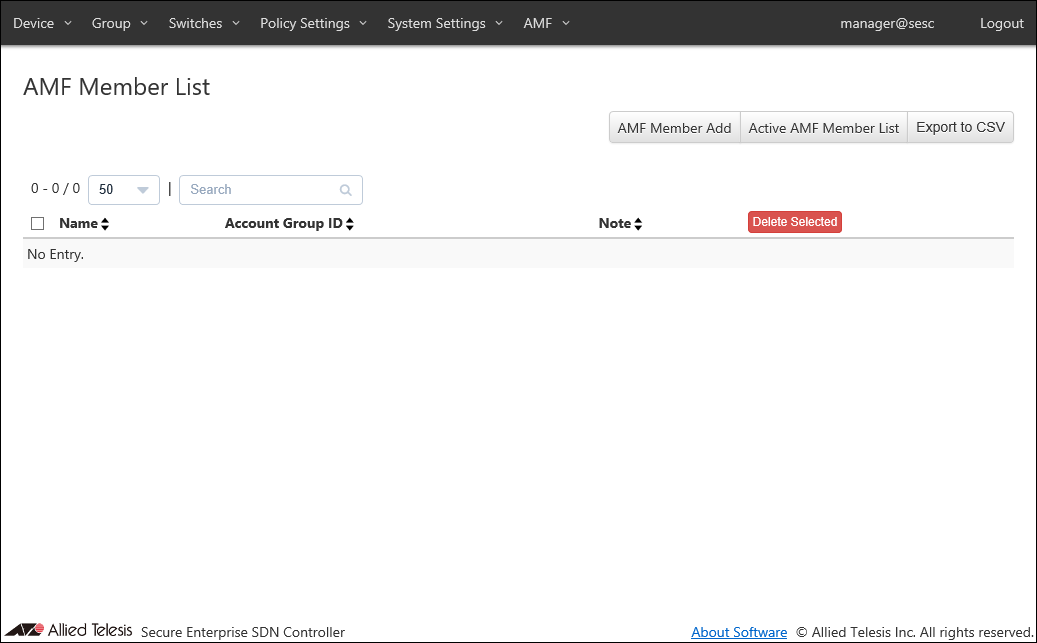Image resolution: width=1037 pixels, height=643 pixels.
Task: Tick the select-all checkbox in table header
Action: click(x=38, y=224)
